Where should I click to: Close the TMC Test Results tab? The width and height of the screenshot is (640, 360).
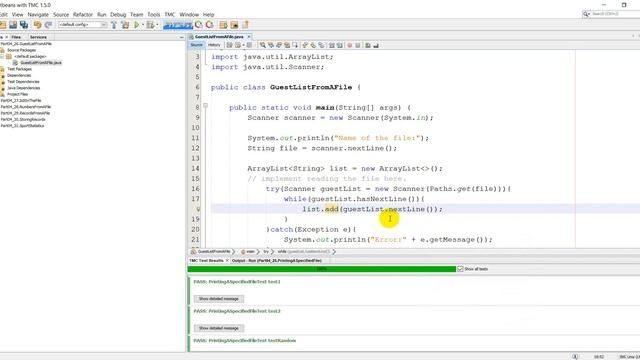tap(227, 260)
